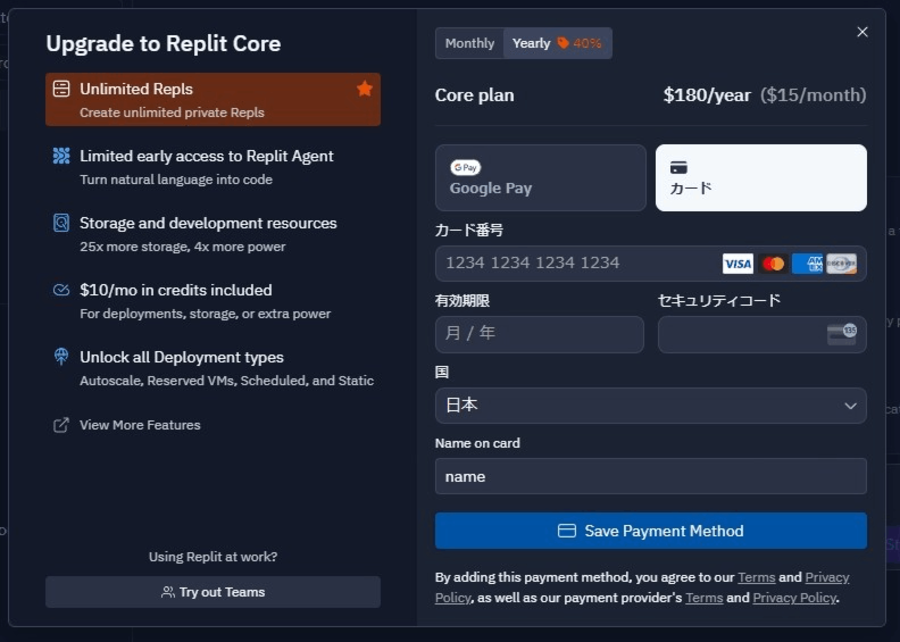
Task: Select カード as payment method
Action: (761, 178)
